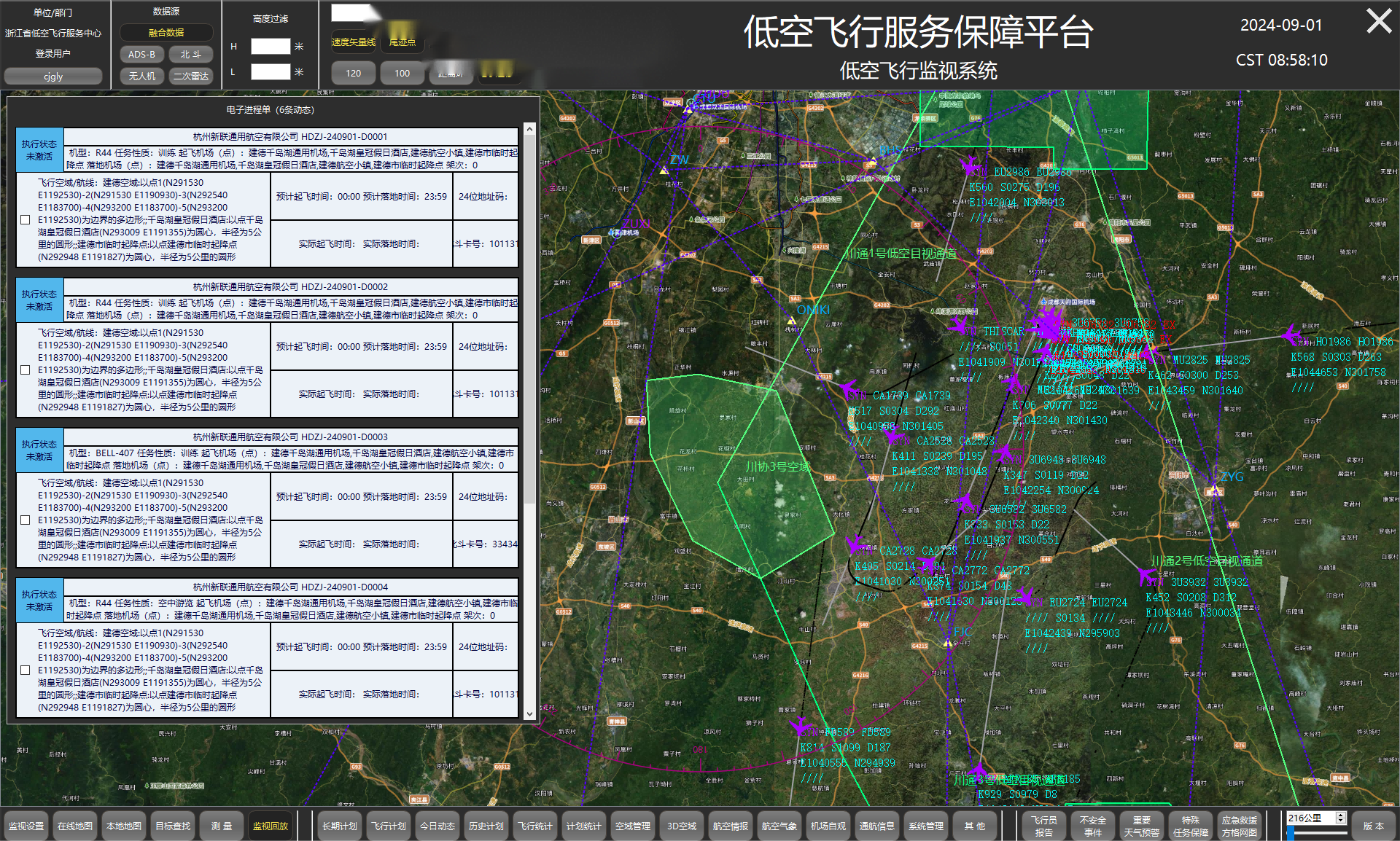Click the ONIKI waypoint triangle

(792, 321)
